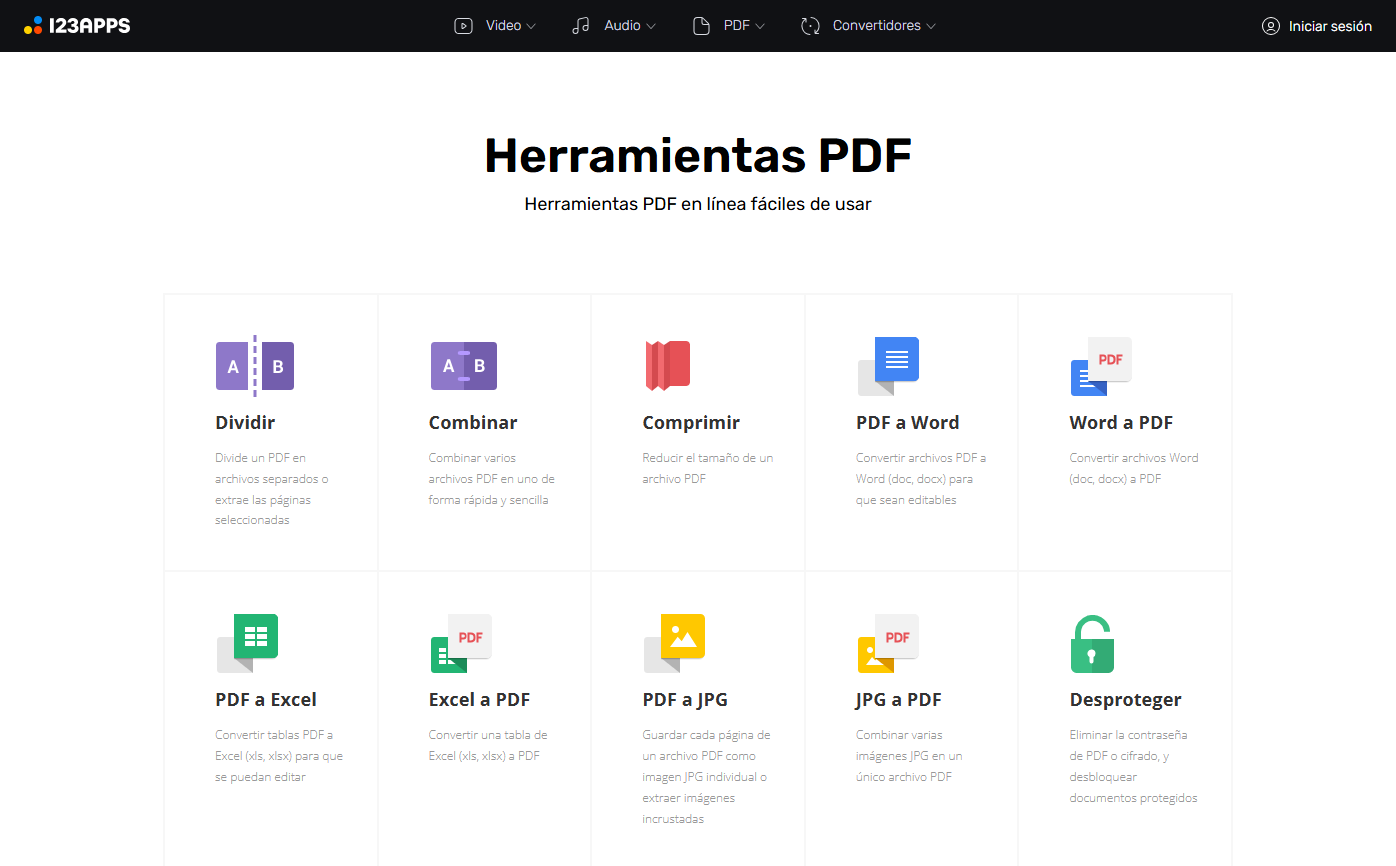Select the Dividir PDF splitting icon
The image size is (1396, 866).
(255, 366)
